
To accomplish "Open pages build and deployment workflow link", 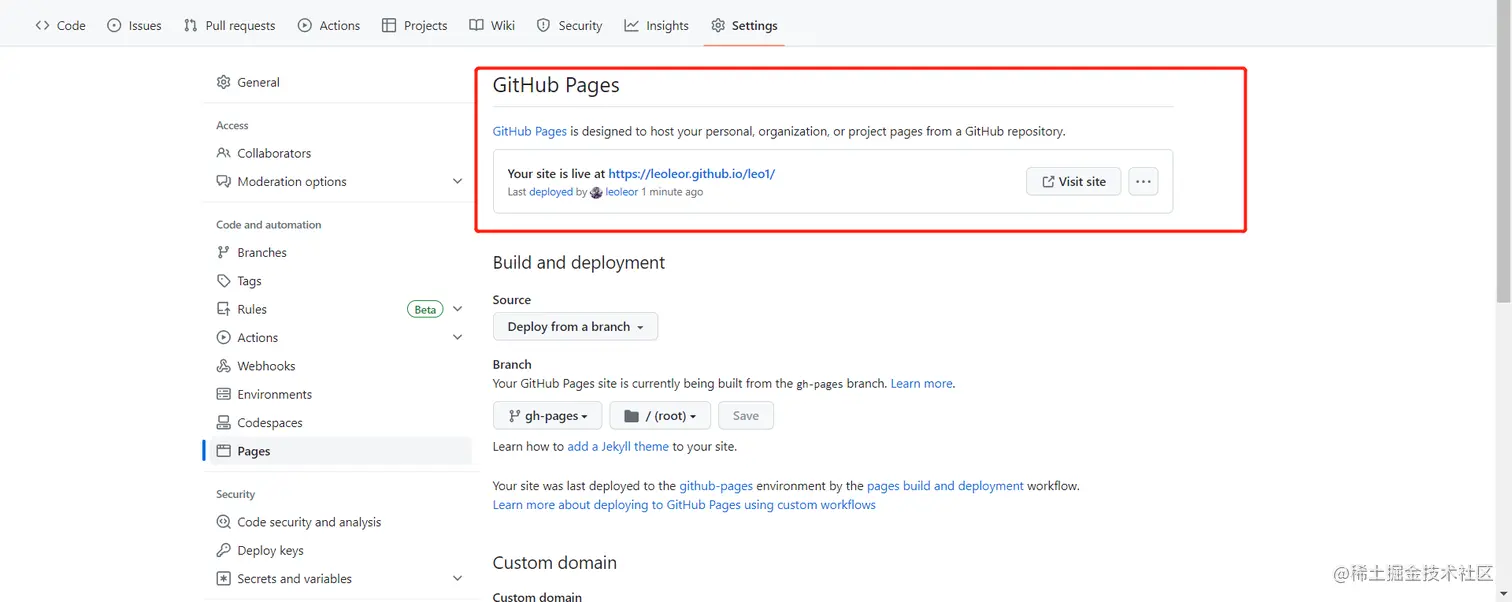I will click(x=945, y=486).
